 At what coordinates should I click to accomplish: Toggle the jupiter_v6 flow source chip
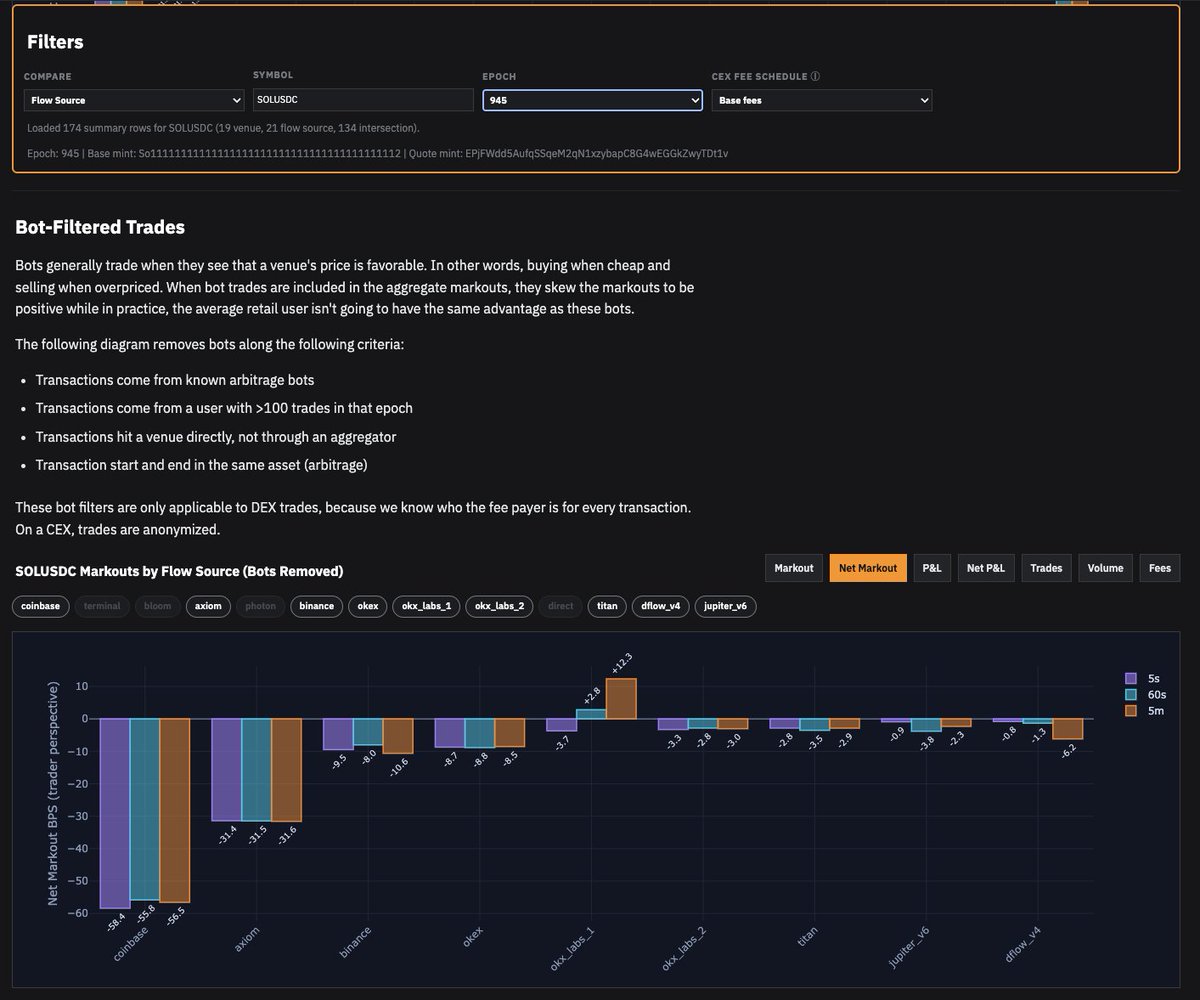tap(725, 606)
